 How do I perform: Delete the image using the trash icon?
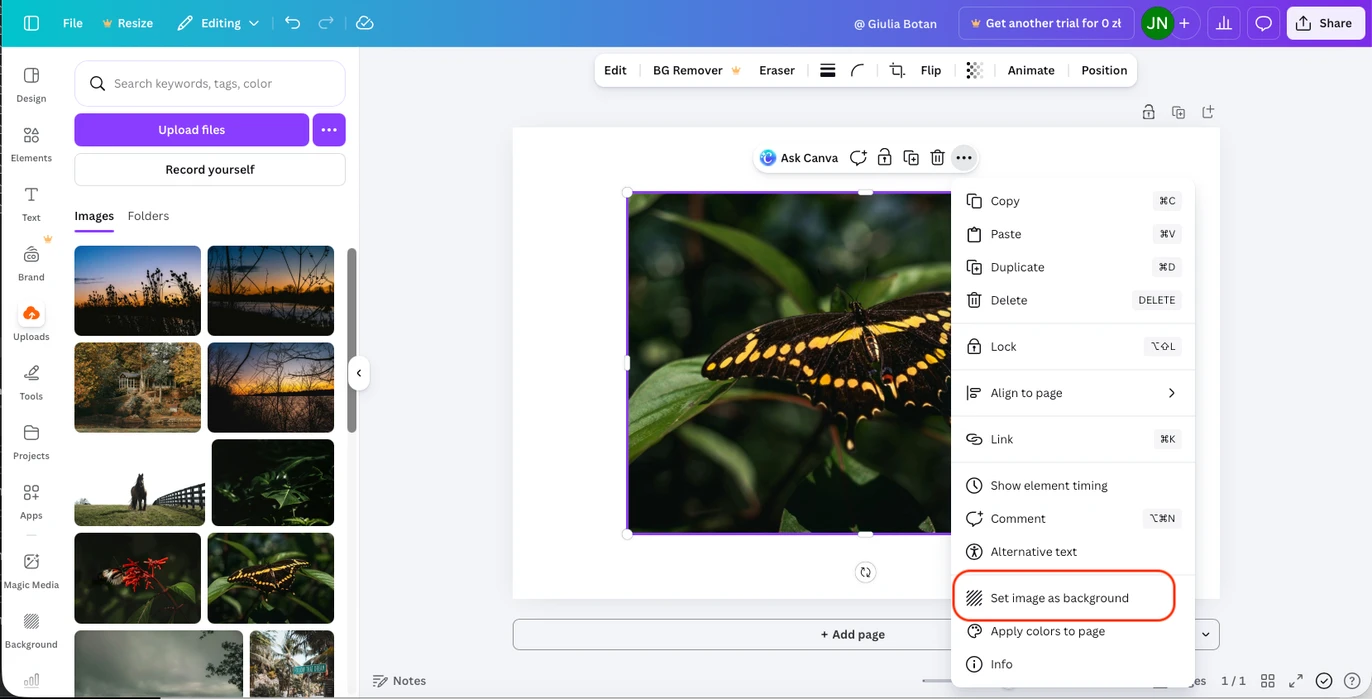937,157
